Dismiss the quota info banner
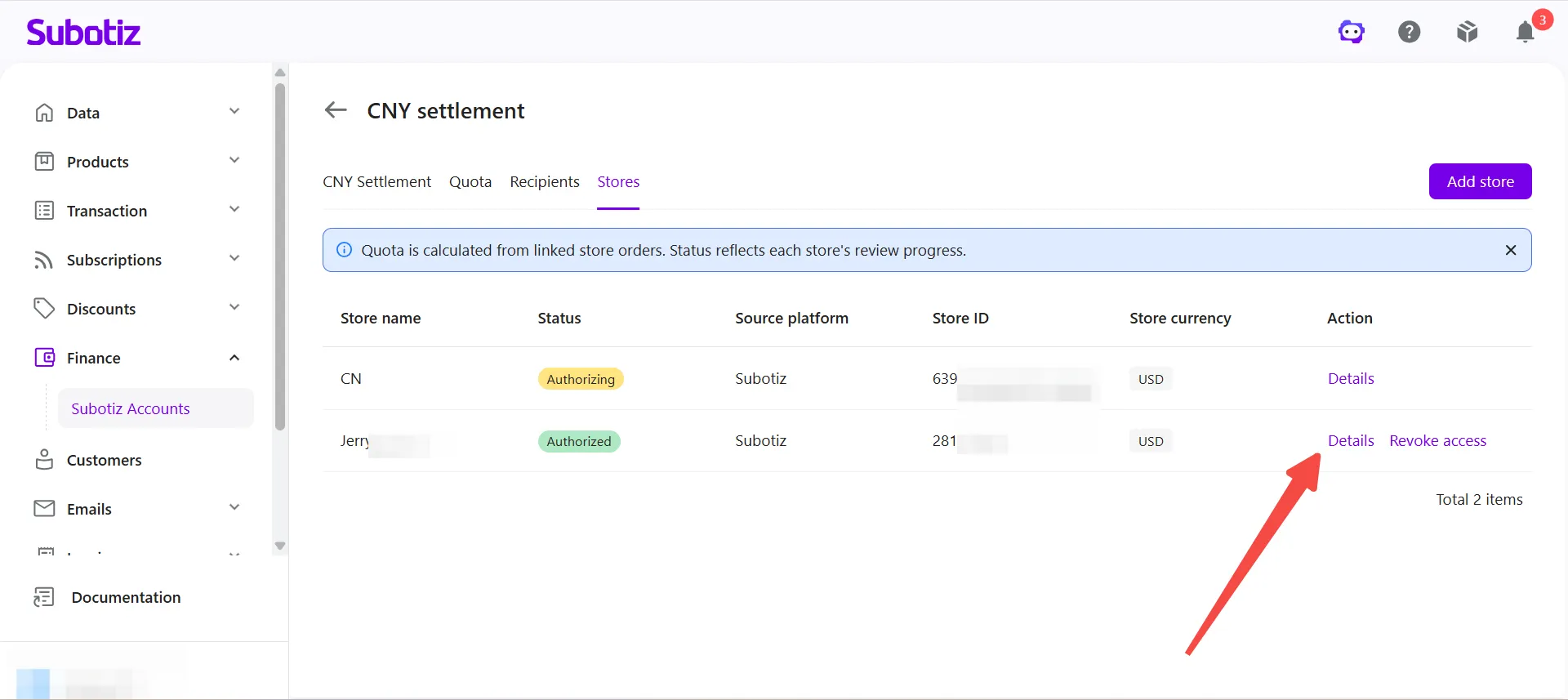This screenshot has height=700, width=1568. 1511,250
